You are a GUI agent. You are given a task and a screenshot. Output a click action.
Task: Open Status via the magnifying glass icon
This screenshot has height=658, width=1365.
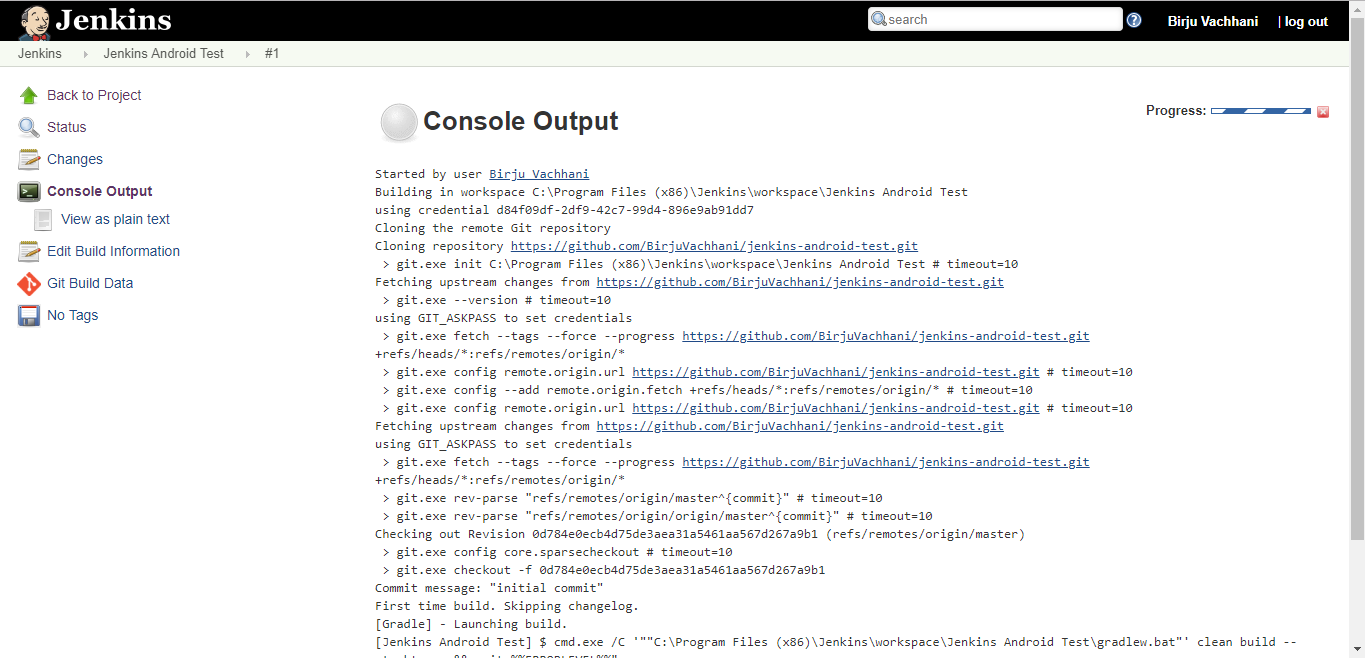click(27, 126)
